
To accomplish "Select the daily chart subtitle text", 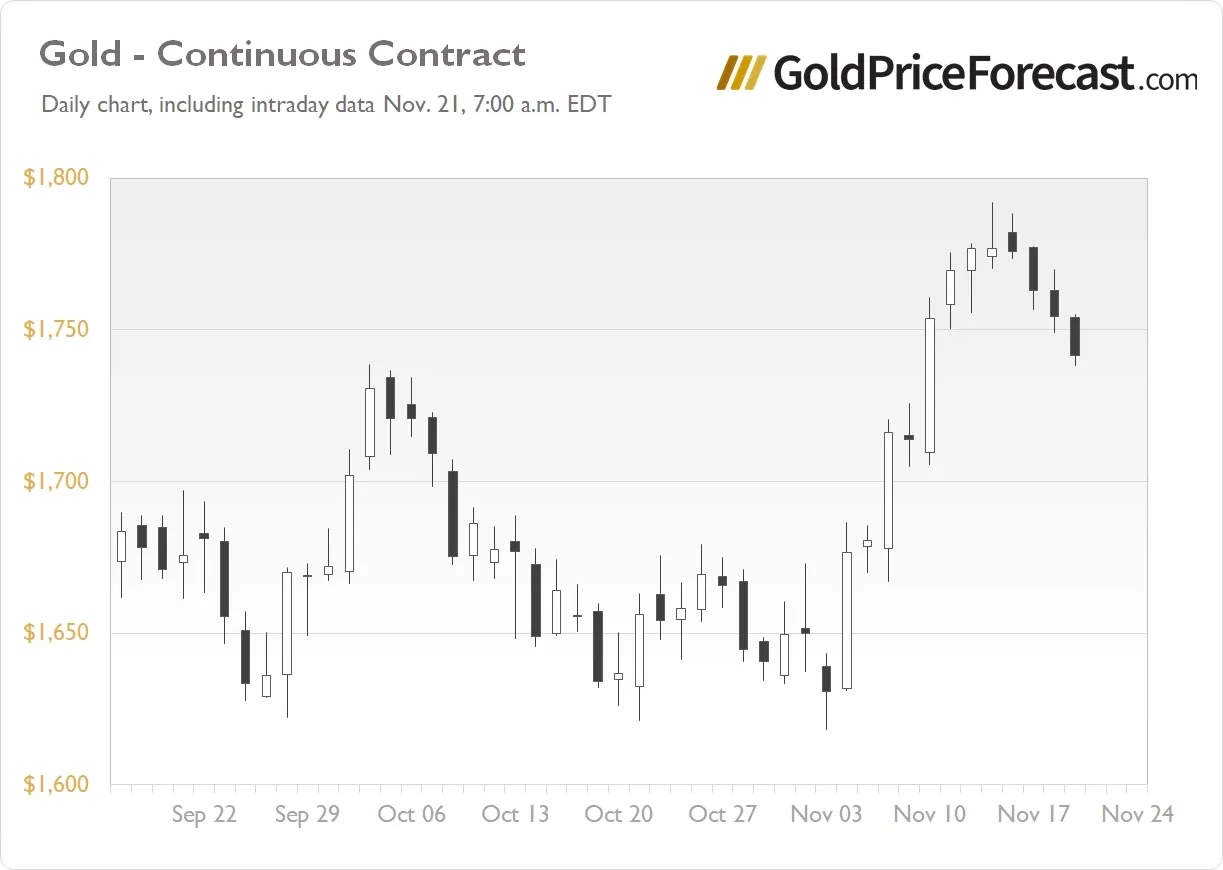I will [326, 104].
